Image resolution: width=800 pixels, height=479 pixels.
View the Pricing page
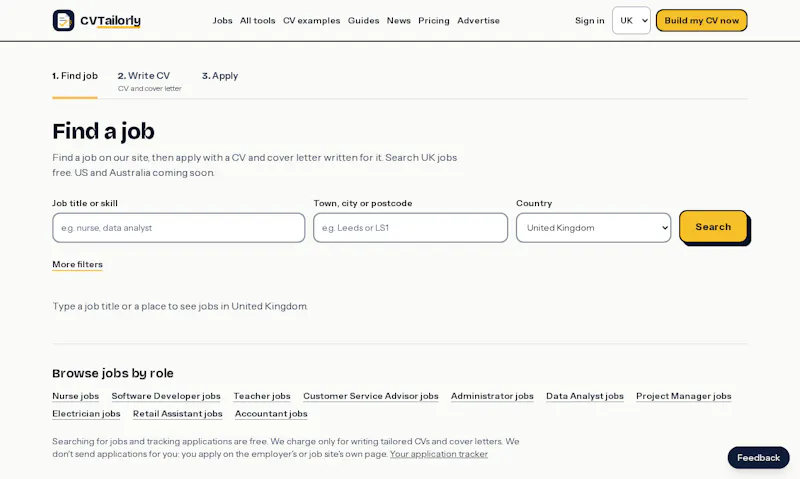(x=434, y=20)
